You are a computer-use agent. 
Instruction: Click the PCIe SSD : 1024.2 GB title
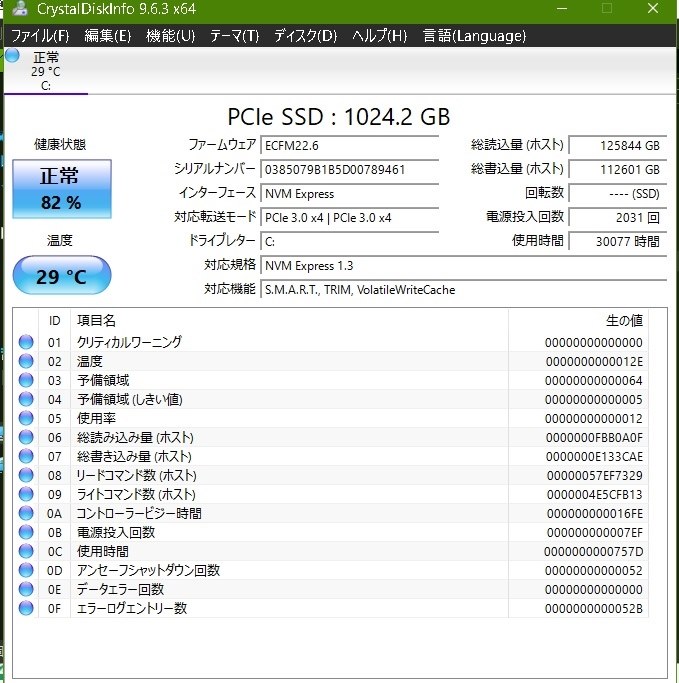[339, 117]
